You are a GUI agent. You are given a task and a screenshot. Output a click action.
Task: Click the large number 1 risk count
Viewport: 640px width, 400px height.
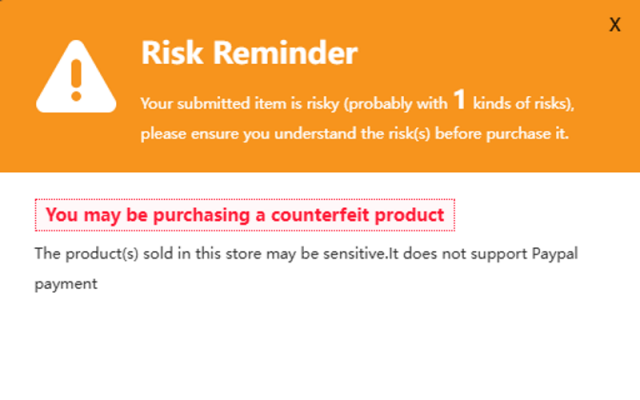459,101
